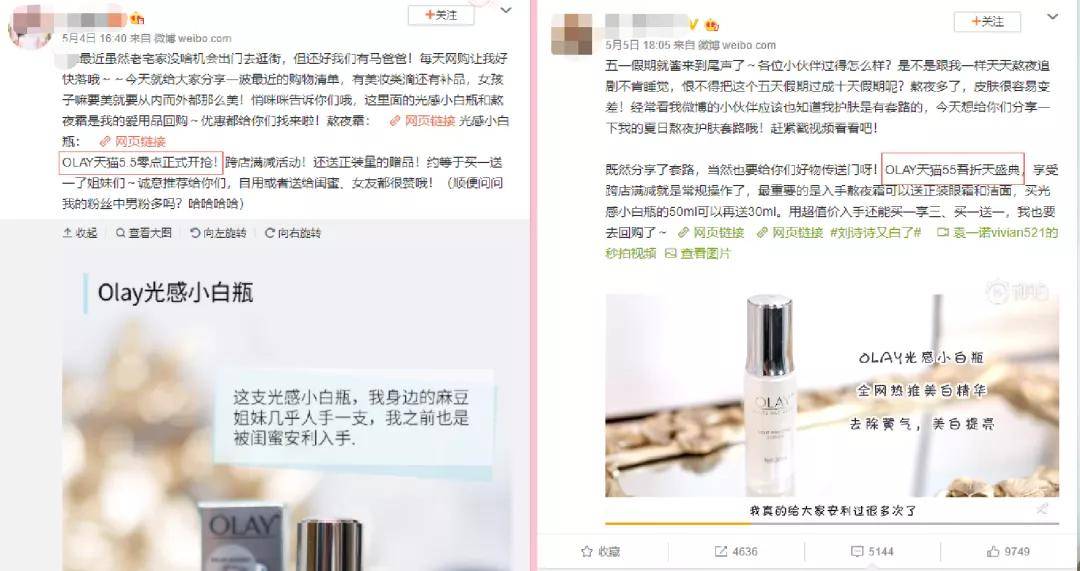This screenshot has height=571, width=1080.
Task: Expand left post options chevron
Action: point(506,11)
